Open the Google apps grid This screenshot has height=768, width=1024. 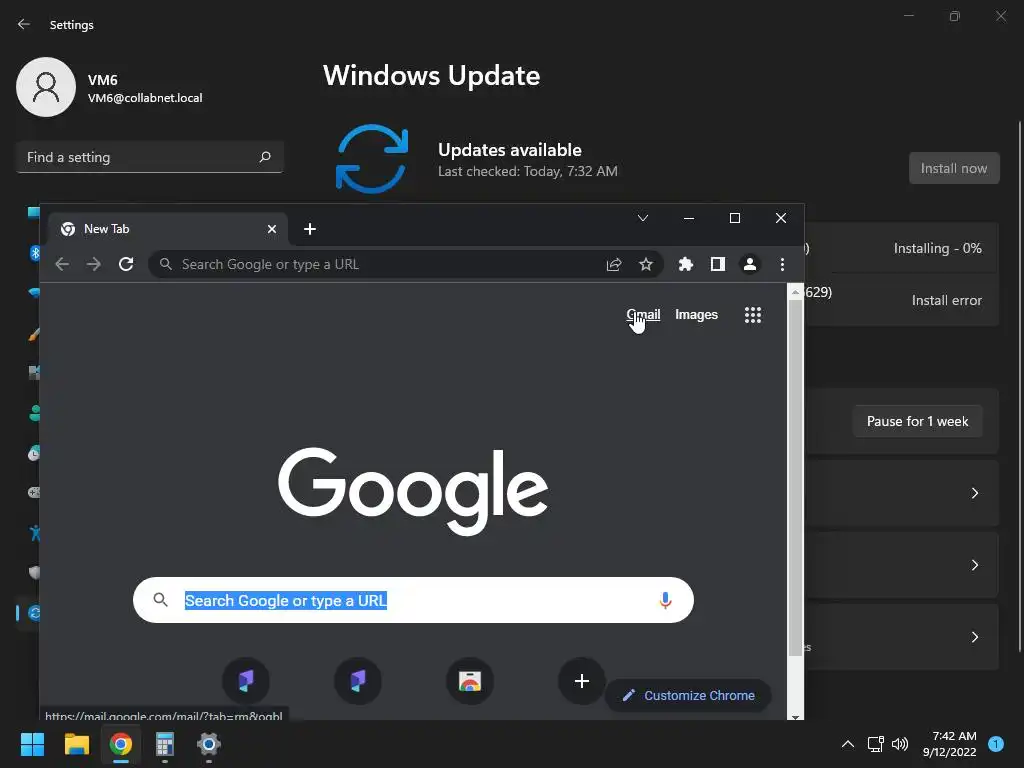coord(753,315)
